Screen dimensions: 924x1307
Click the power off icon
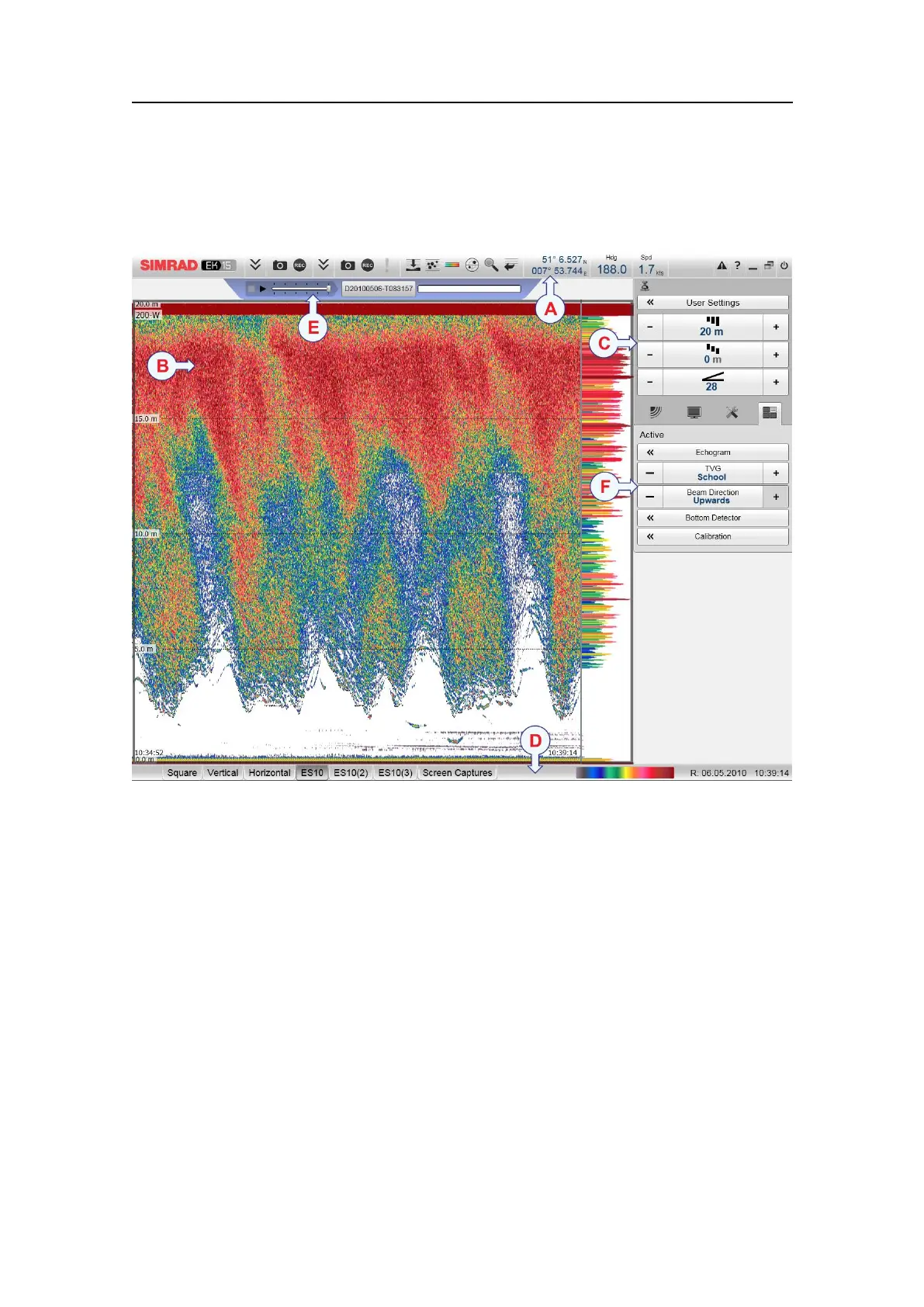click(784, 265)
